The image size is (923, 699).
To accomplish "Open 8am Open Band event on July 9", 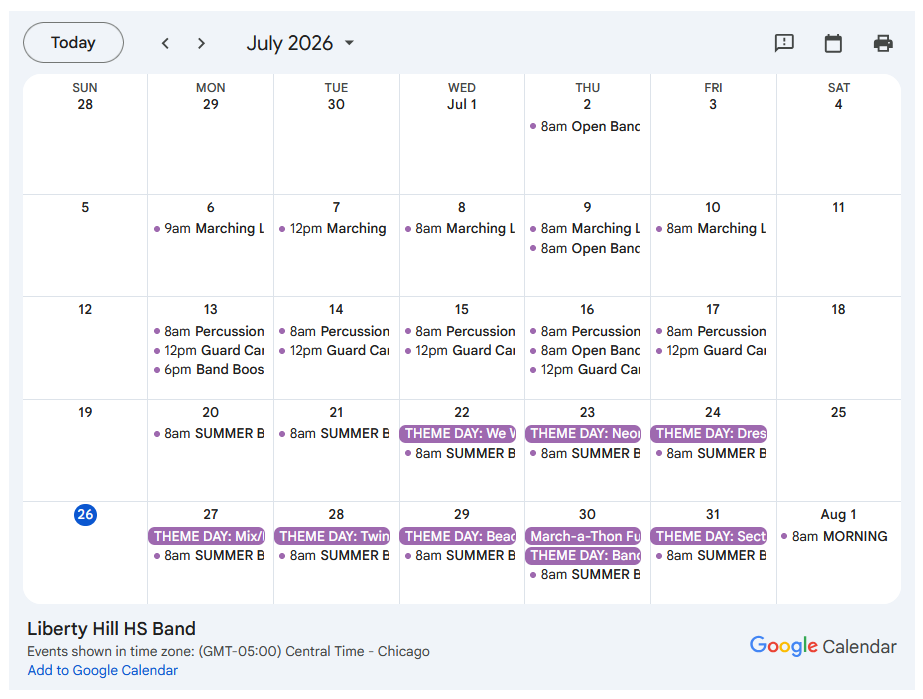I will click(585, 248).
